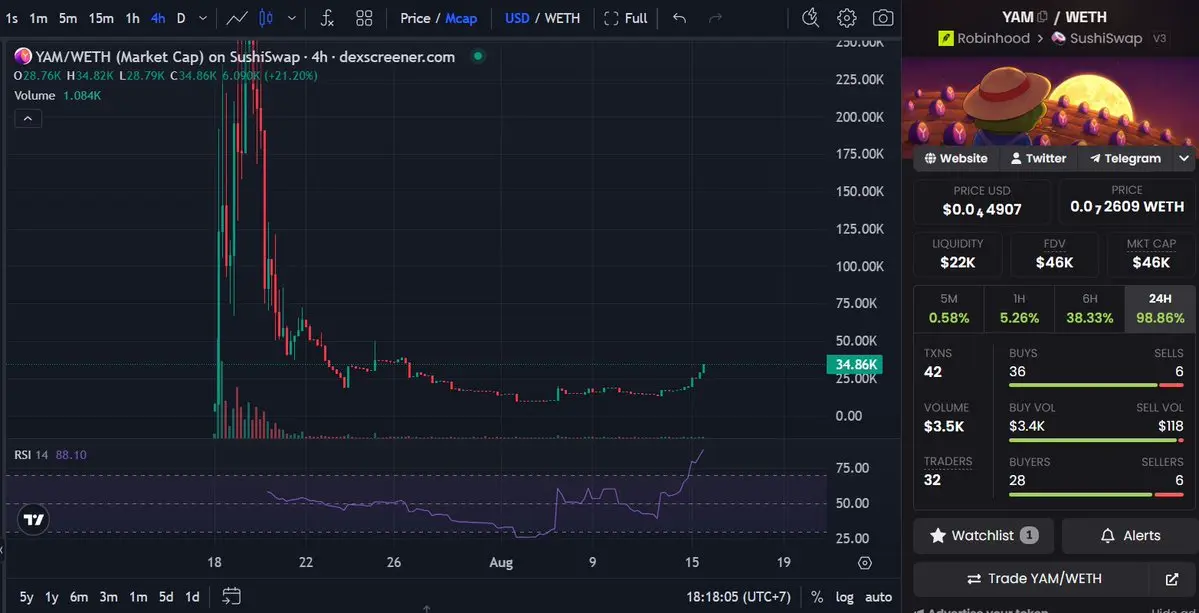Open chart settings gear icon

(846, 18)
